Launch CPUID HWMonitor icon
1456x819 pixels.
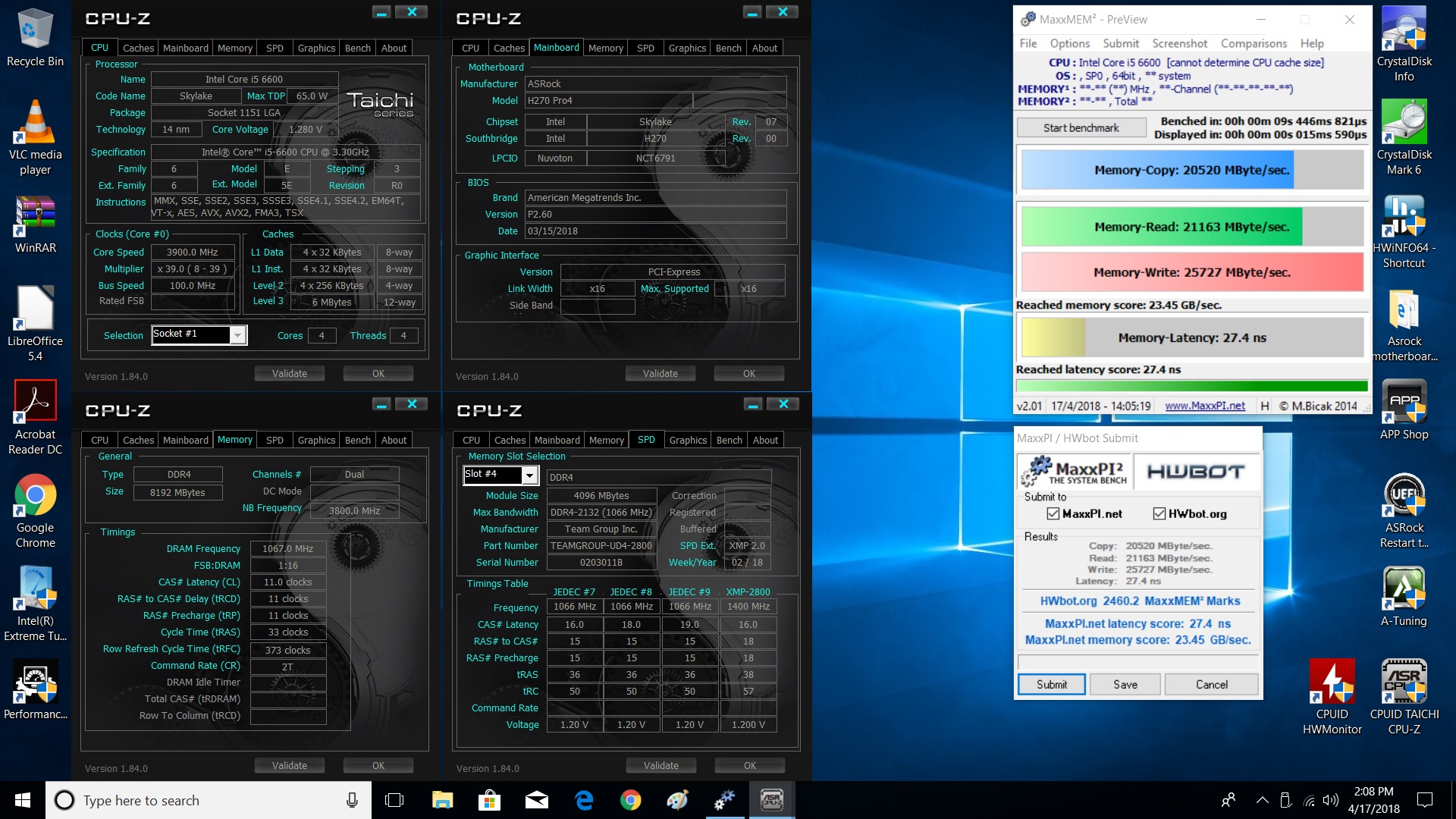(x=1332, y=698)
